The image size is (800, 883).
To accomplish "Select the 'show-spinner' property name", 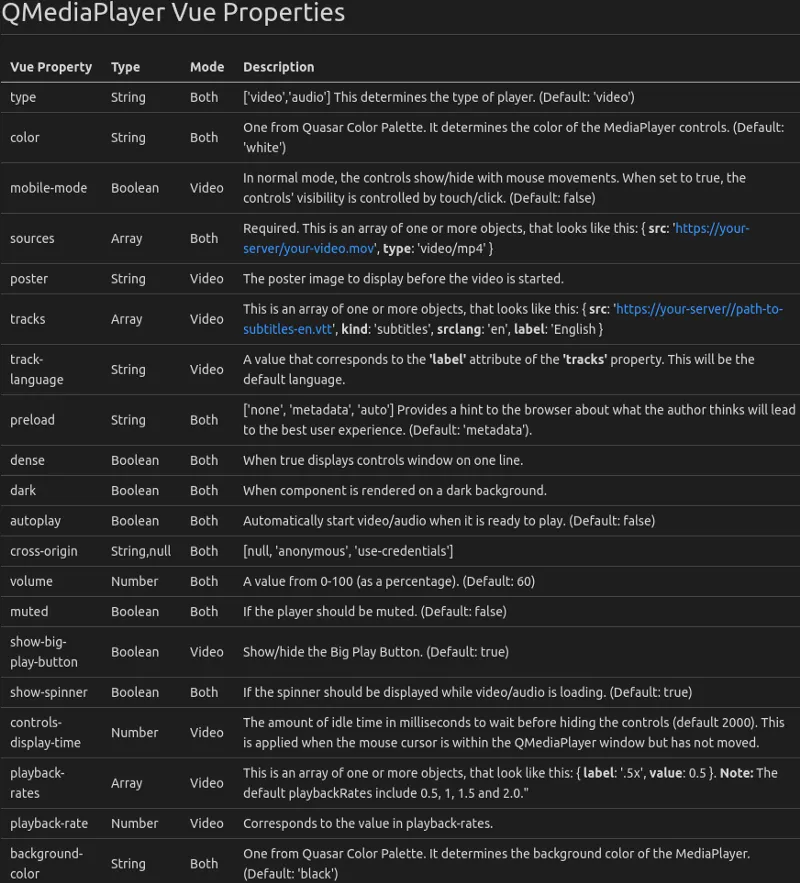I will 48,692.
